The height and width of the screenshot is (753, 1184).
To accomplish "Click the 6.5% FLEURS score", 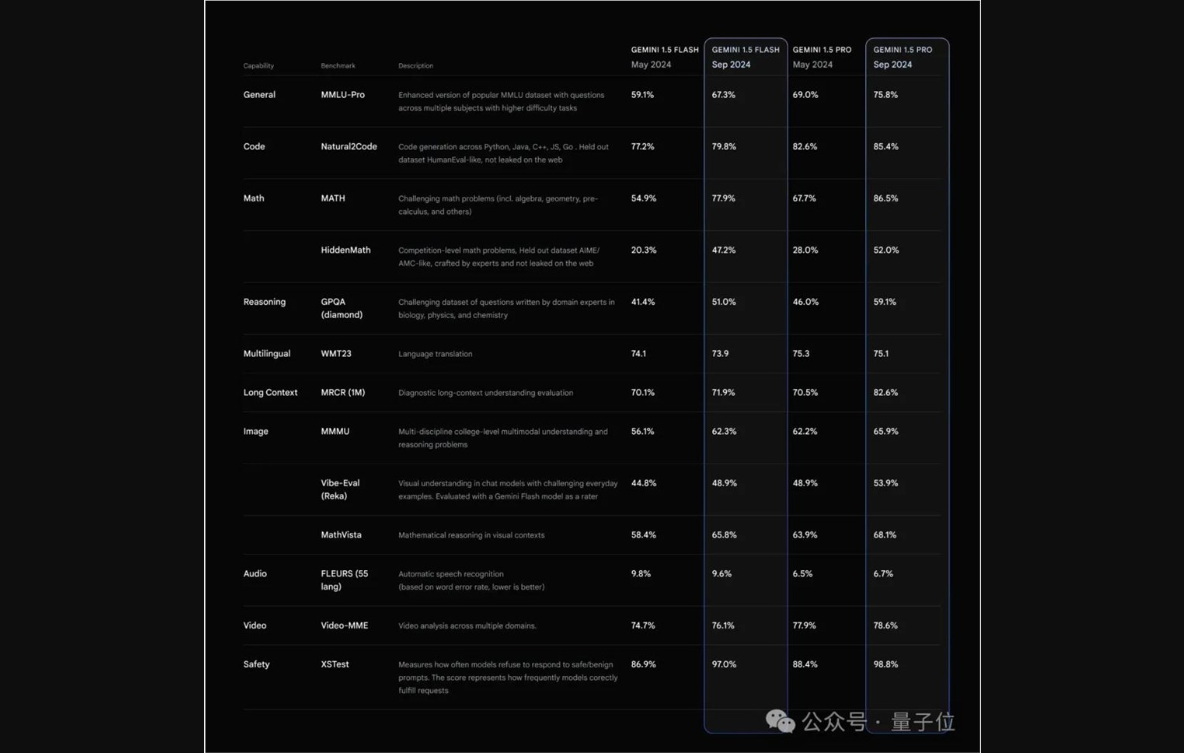I will (x=803, y=573).
